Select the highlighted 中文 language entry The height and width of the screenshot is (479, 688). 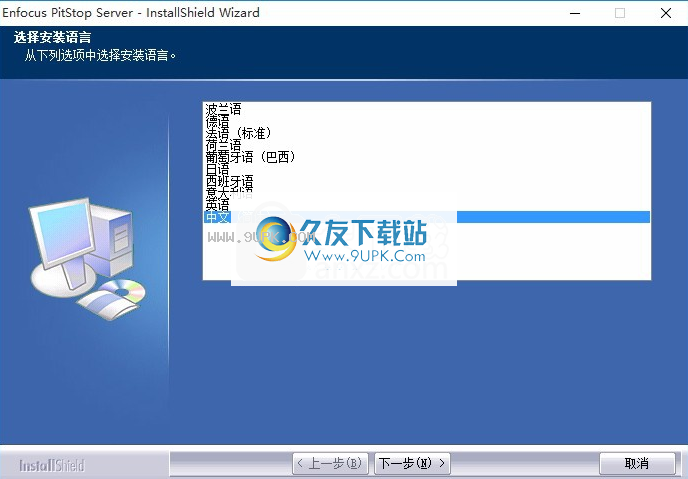click(x=427, y=217)
